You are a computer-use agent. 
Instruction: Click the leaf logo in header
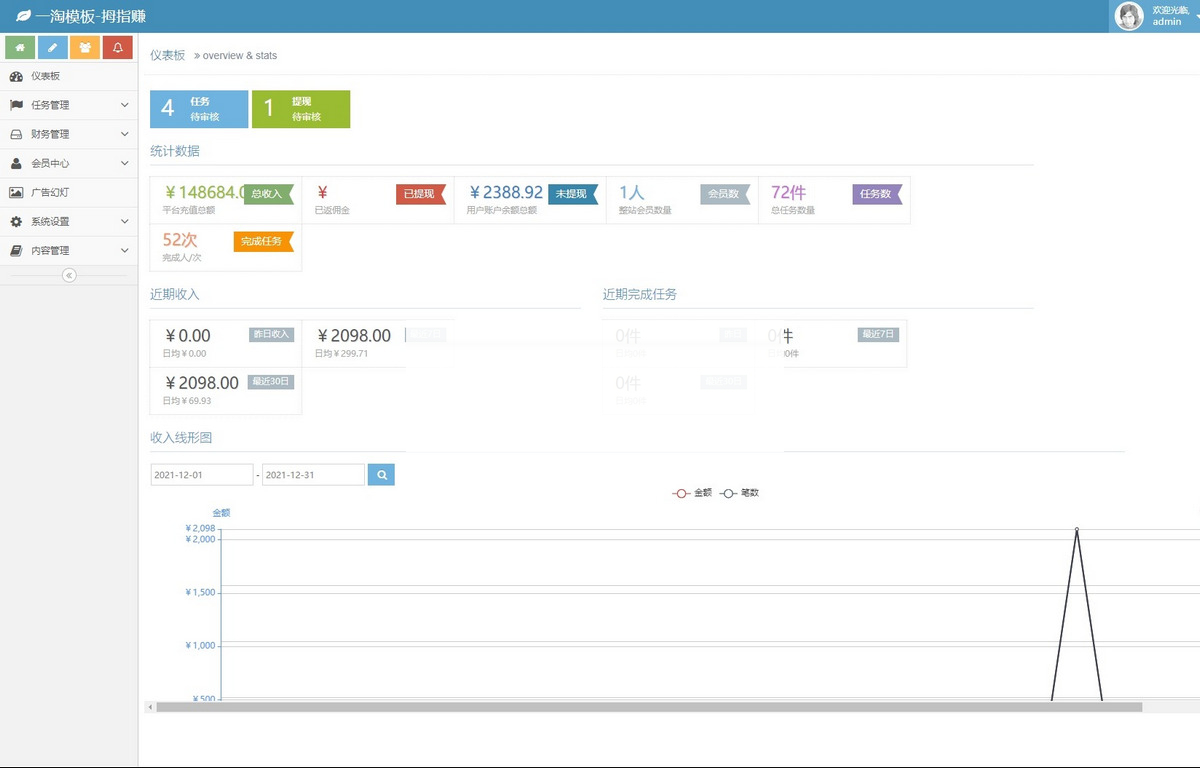22,16
